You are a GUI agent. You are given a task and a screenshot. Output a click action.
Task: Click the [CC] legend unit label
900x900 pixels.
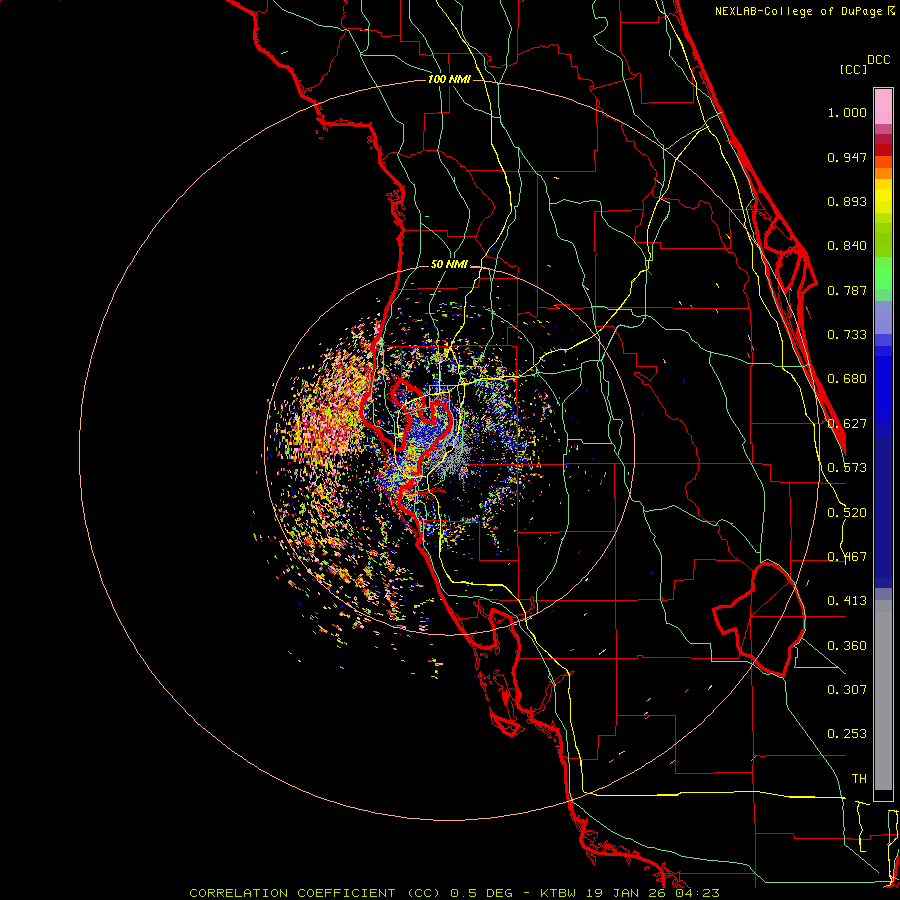click(853, 69)
